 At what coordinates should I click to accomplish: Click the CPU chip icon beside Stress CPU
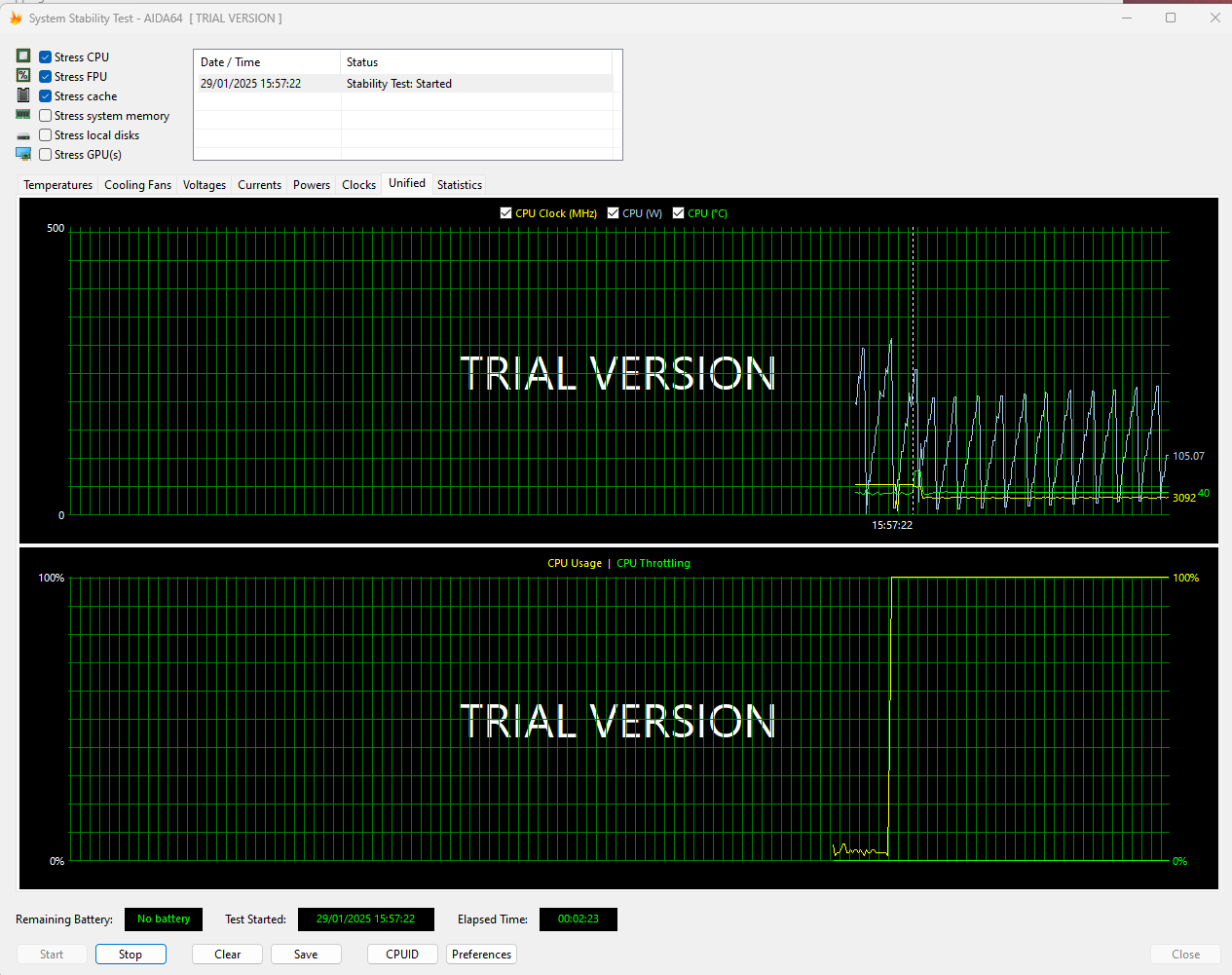[x=23, y=56]
